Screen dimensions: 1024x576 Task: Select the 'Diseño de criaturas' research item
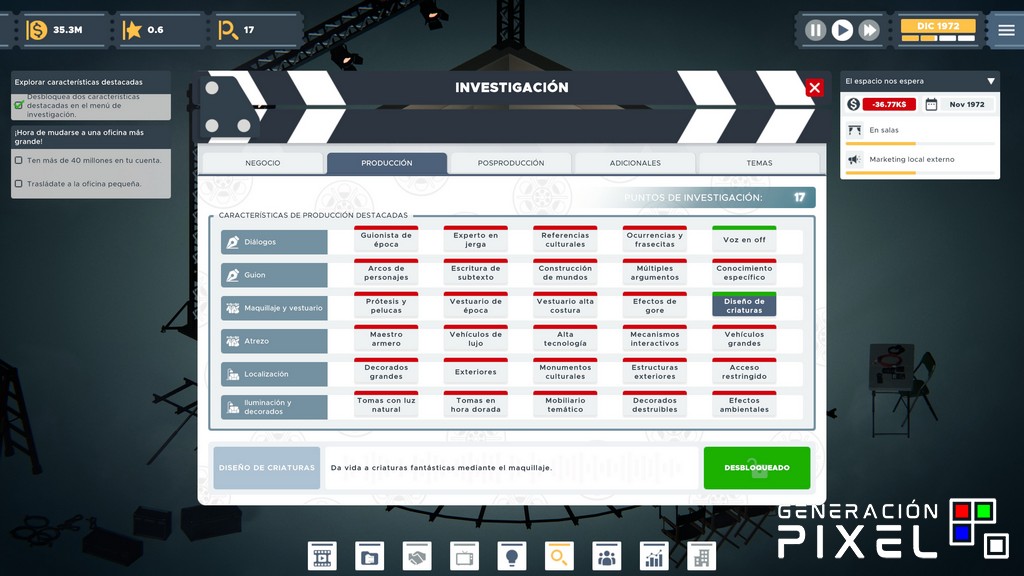tap(744, 304)
